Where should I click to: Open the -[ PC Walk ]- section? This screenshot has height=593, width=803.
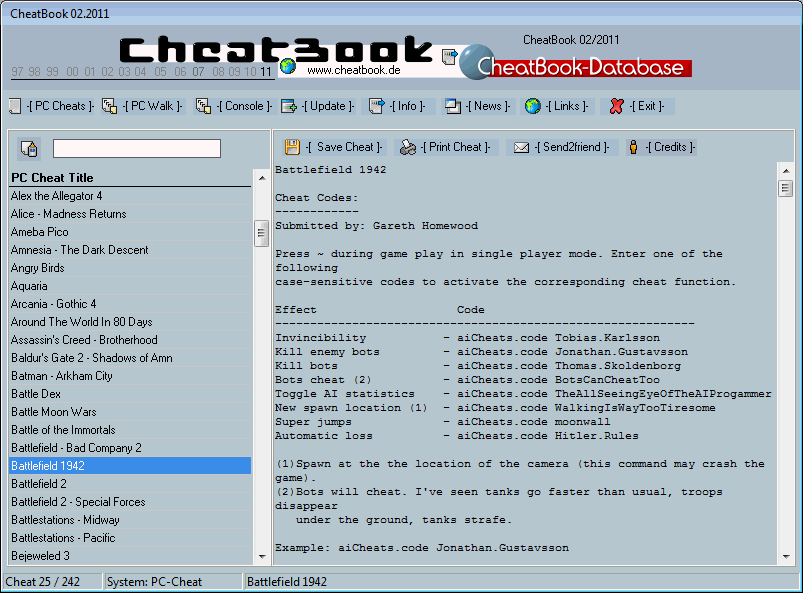(x=153, y=107)
